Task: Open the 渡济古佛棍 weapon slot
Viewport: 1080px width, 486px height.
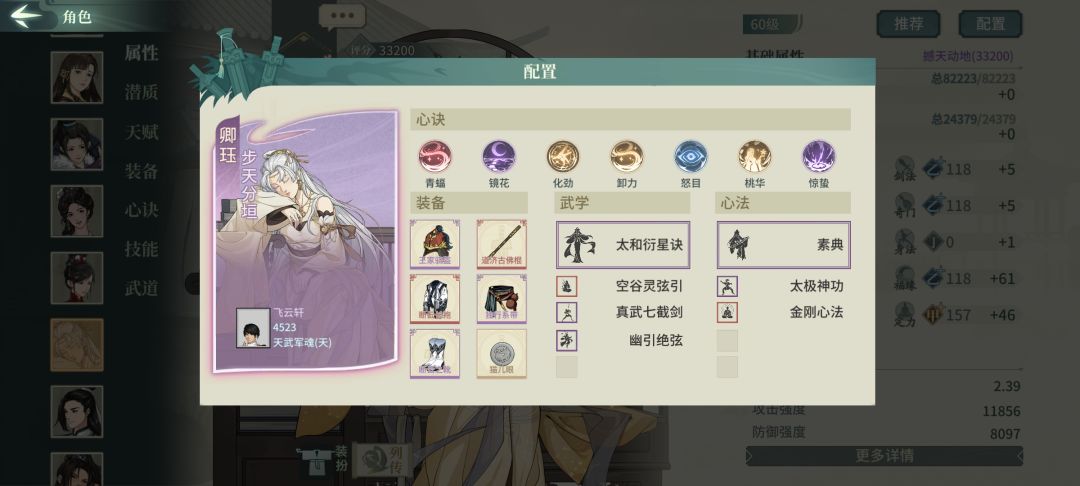Action: (501, 244)
